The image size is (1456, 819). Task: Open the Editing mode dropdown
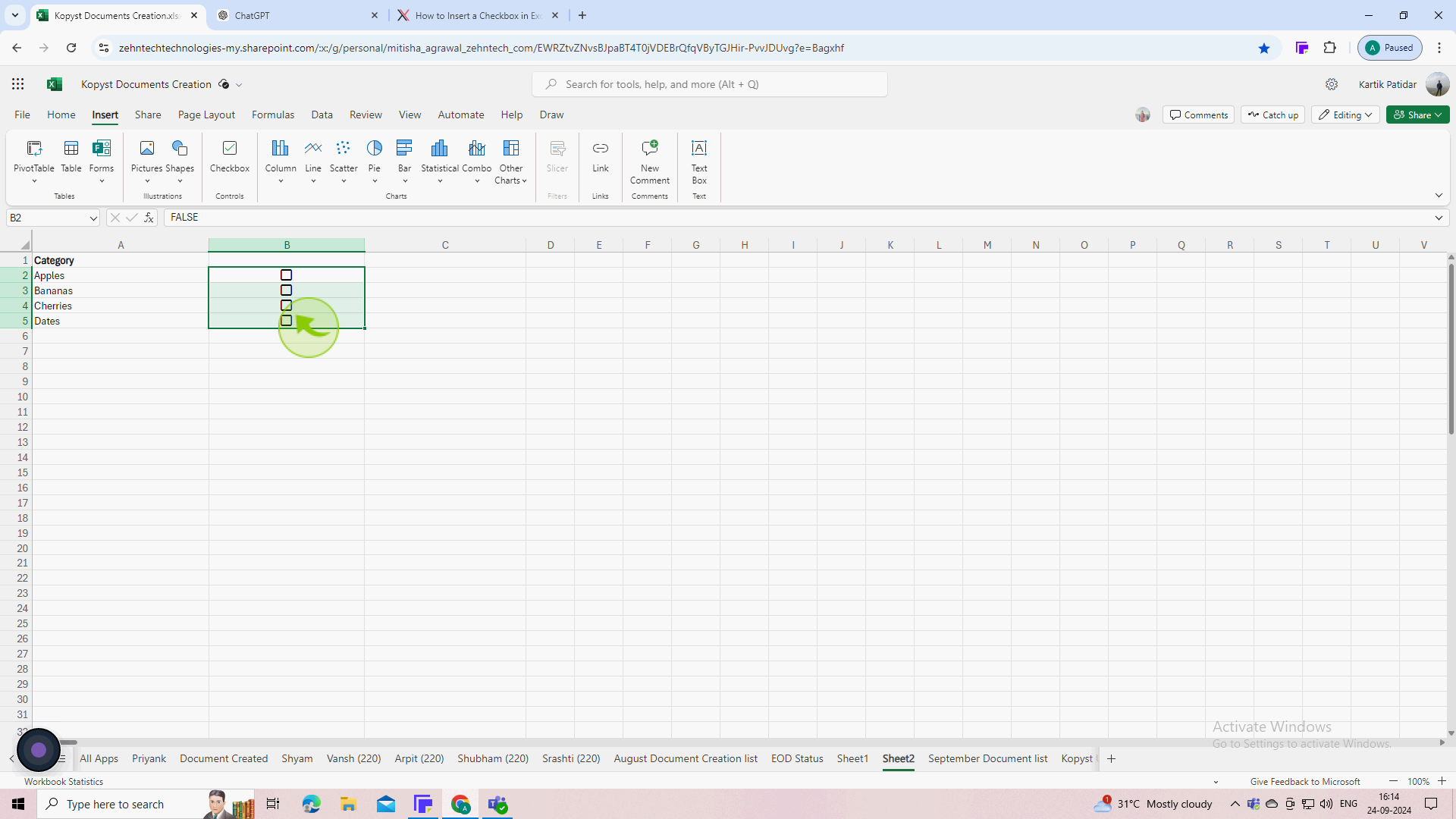(x=1346, y=115)
